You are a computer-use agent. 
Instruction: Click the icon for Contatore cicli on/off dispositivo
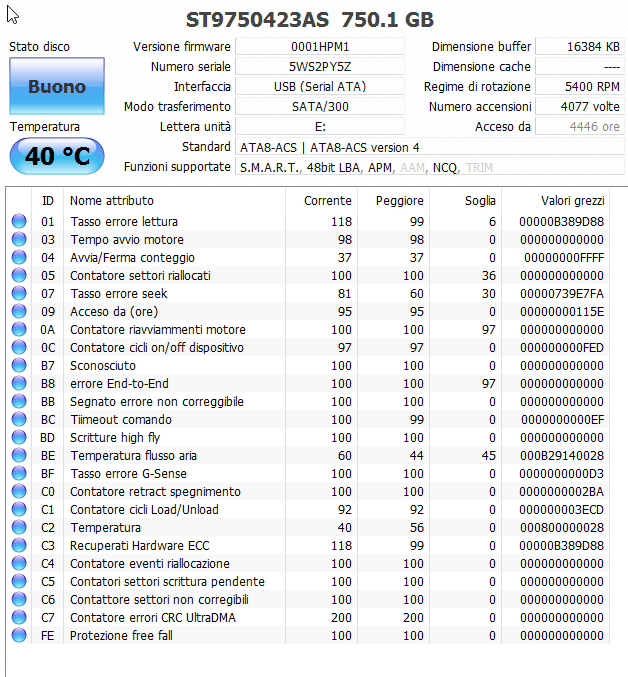click(x=19, y=348)
